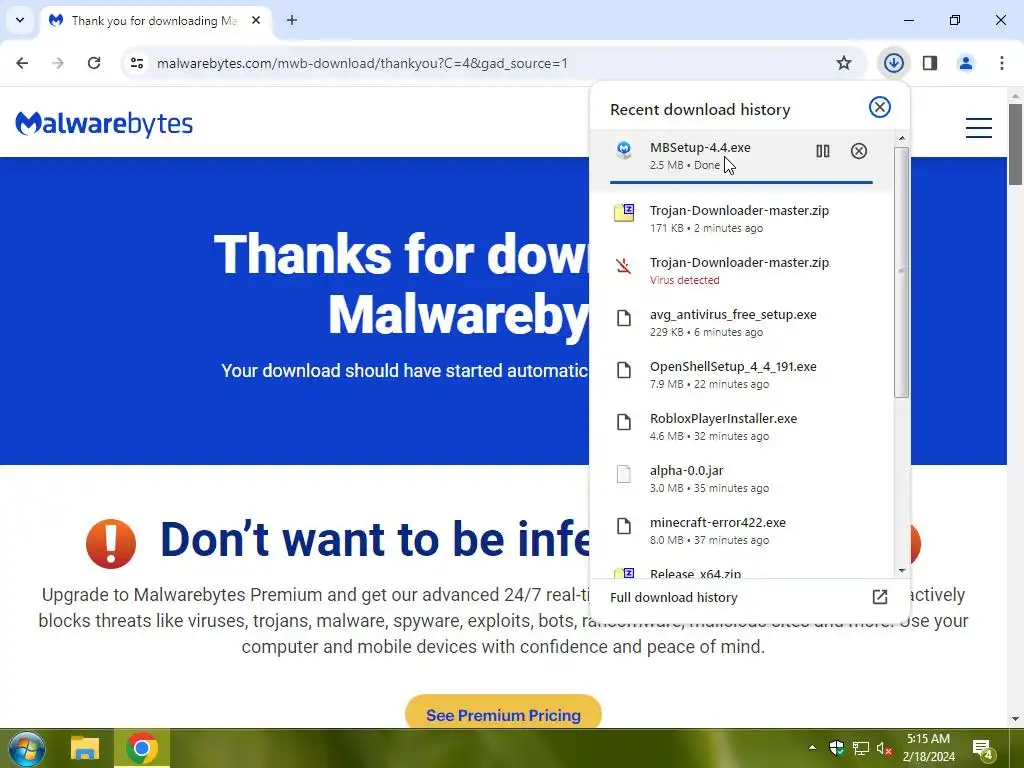This screenshot has width=1024, height=768.
Task: Click RobloxPlayerInstaller.exe file name
Action: click(x=723, y=418)
